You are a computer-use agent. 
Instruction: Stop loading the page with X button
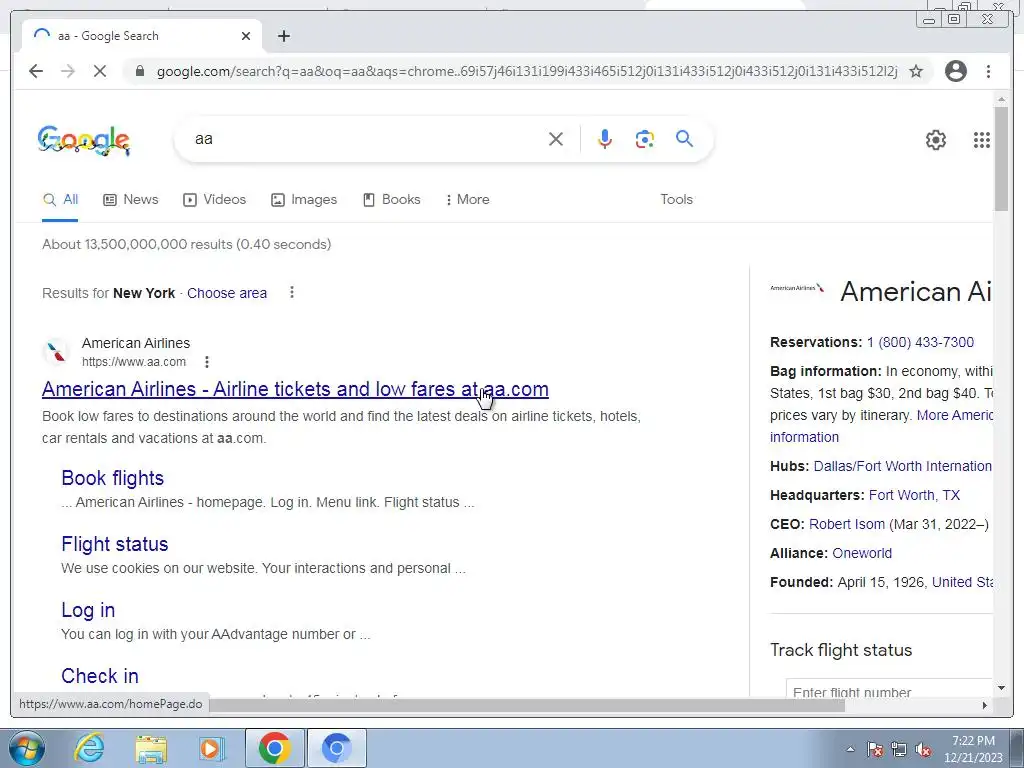(100, 71)
